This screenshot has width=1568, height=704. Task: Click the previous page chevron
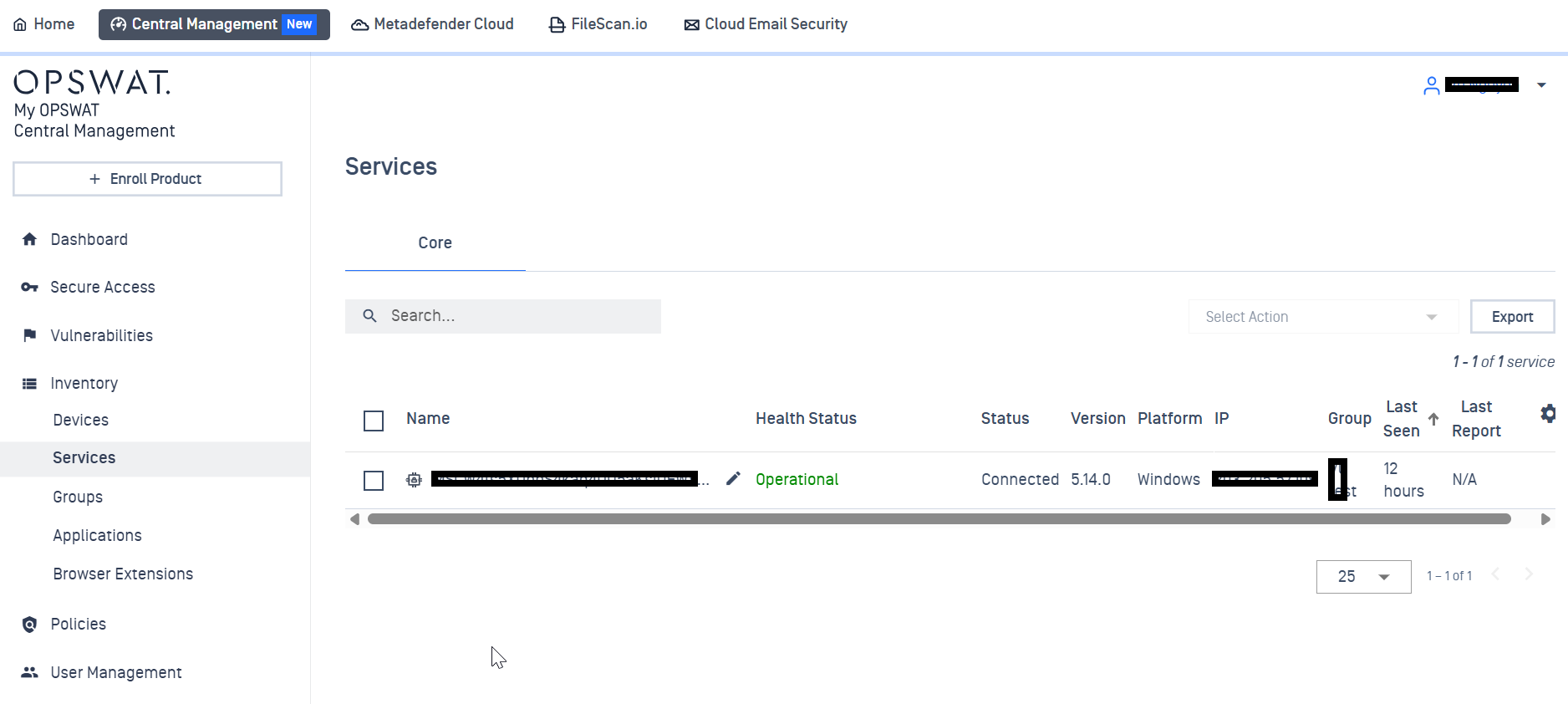tap(1496, 574)
